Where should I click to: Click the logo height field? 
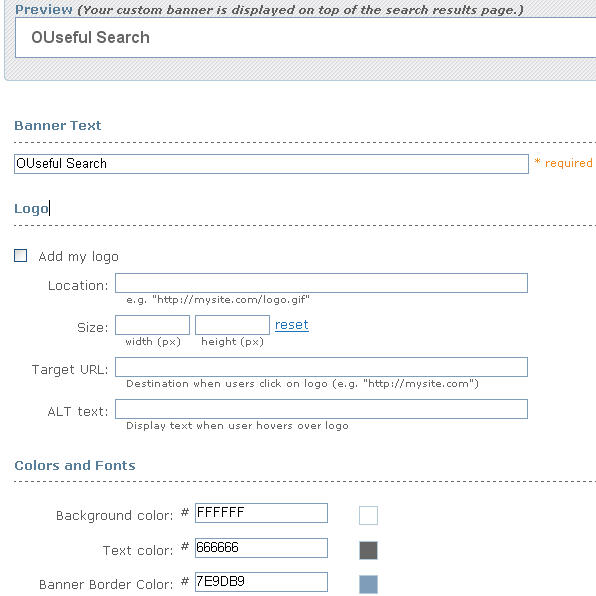[232, 325]
